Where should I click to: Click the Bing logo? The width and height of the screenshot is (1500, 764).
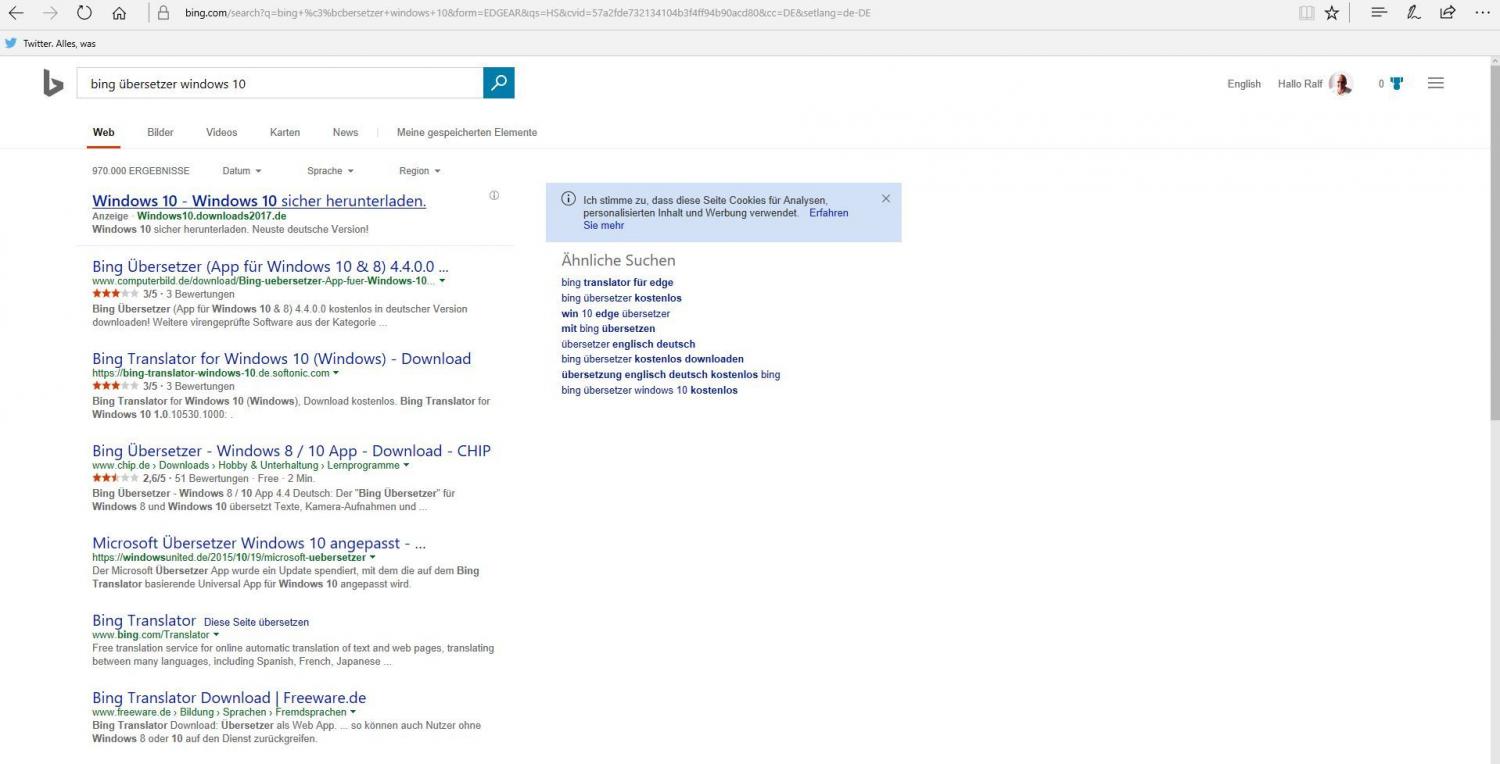pos(53,84)
